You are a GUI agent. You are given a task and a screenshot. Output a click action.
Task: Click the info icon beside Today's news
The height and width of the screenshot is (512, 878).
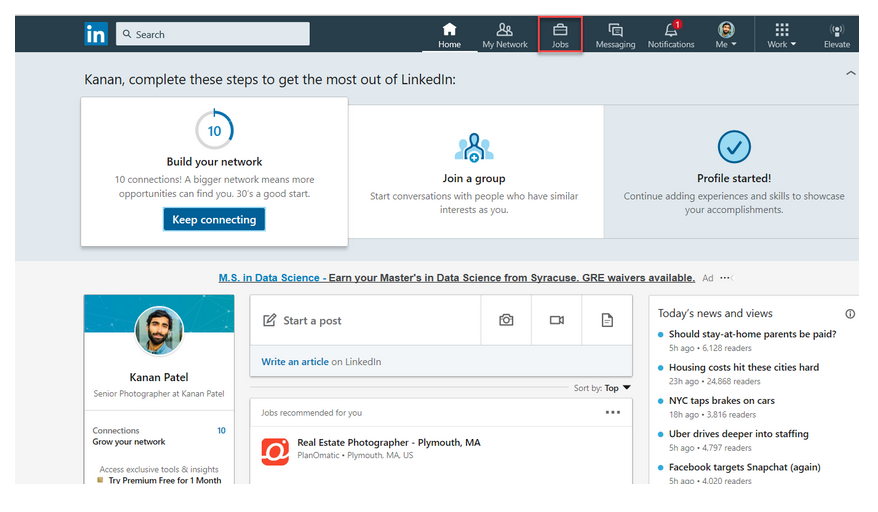pyautogui.click(x=850, y=314)
